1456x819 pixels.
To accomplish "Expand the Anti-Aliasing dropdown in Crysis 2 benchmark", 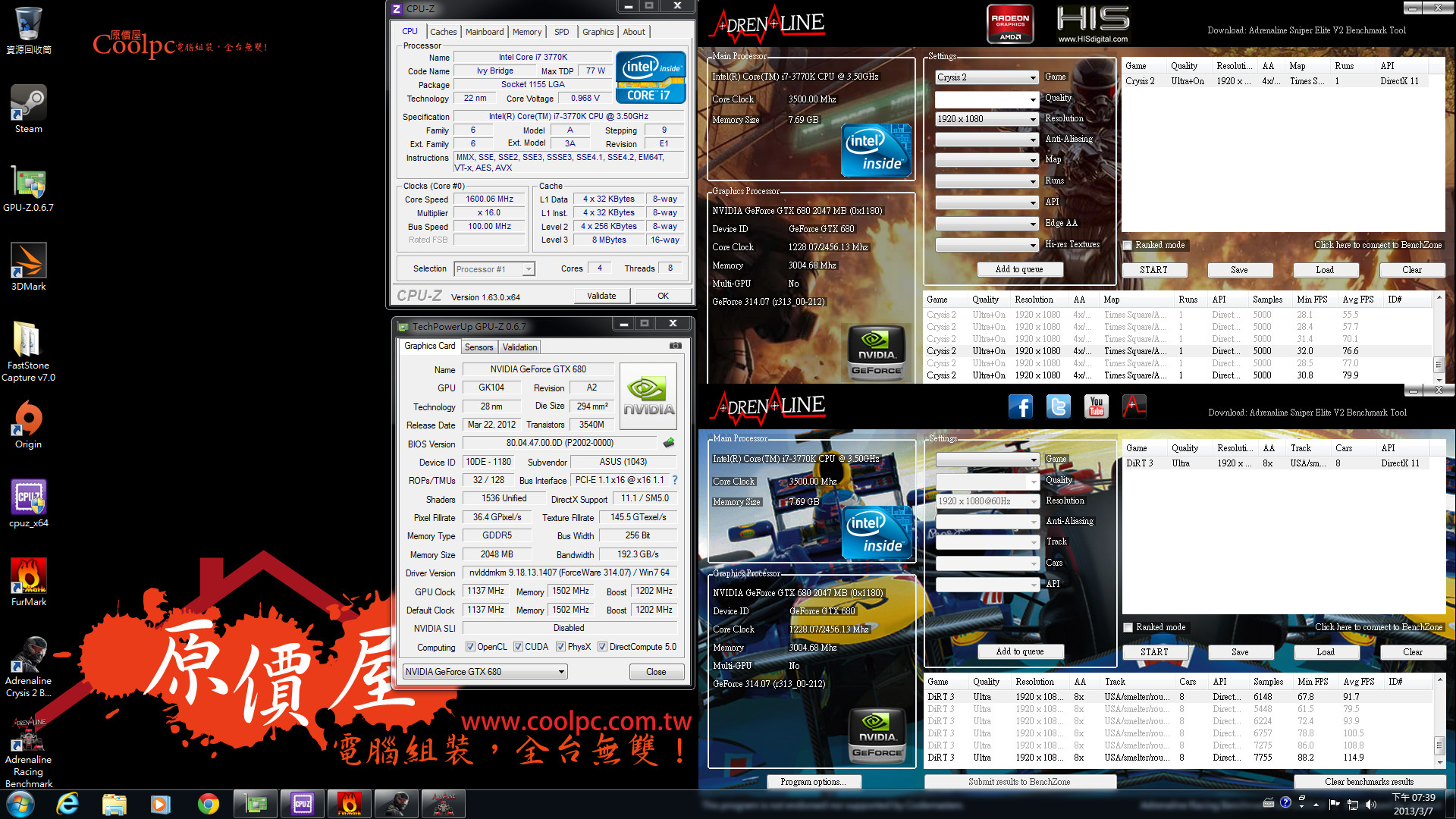I will coord(987,140).
